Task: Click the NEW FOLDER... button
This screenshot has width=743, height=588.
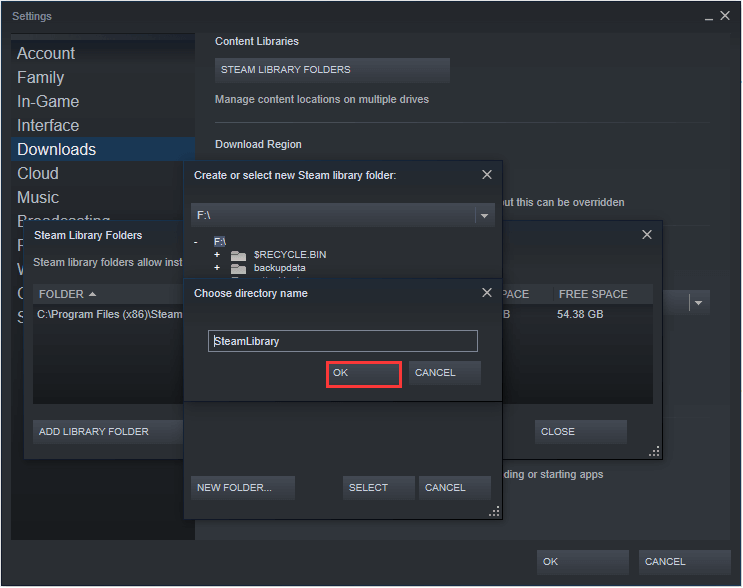Action: pos(243,488)
